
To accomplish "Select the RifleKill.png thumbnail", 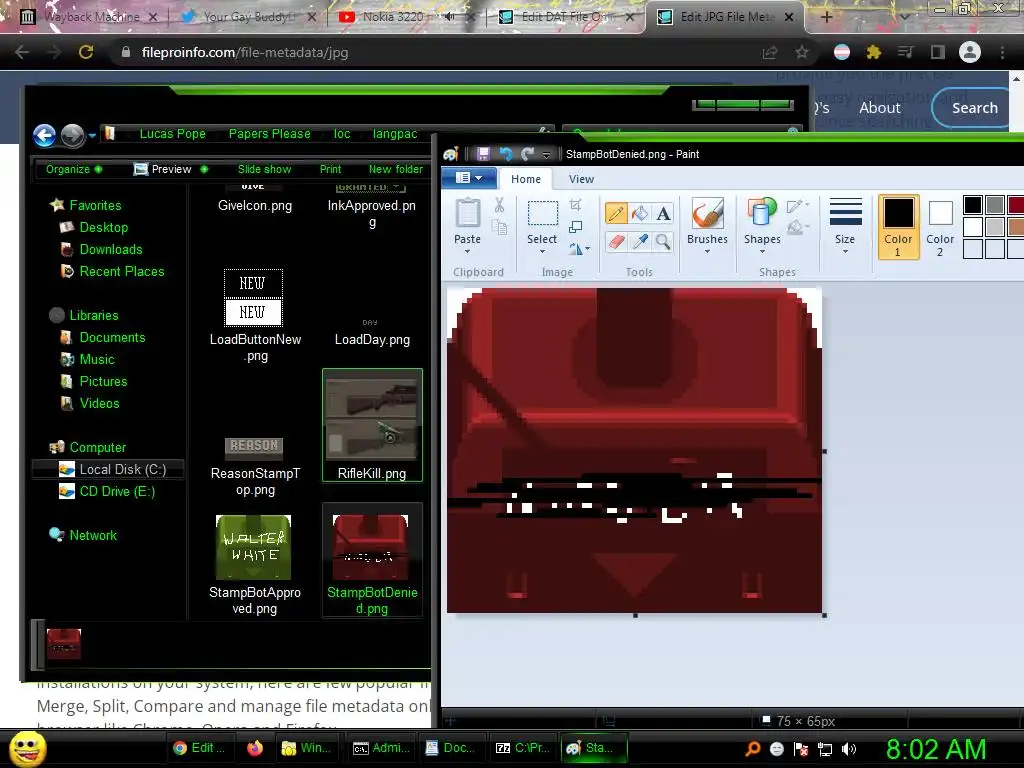I will [372, 425].
